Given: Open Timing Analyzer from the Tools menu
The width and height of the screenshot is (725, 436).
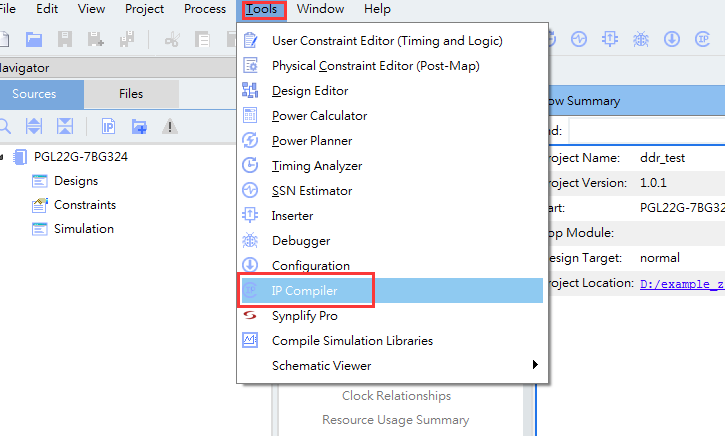Looking at the screenshot, I should [x=317, y=166].
